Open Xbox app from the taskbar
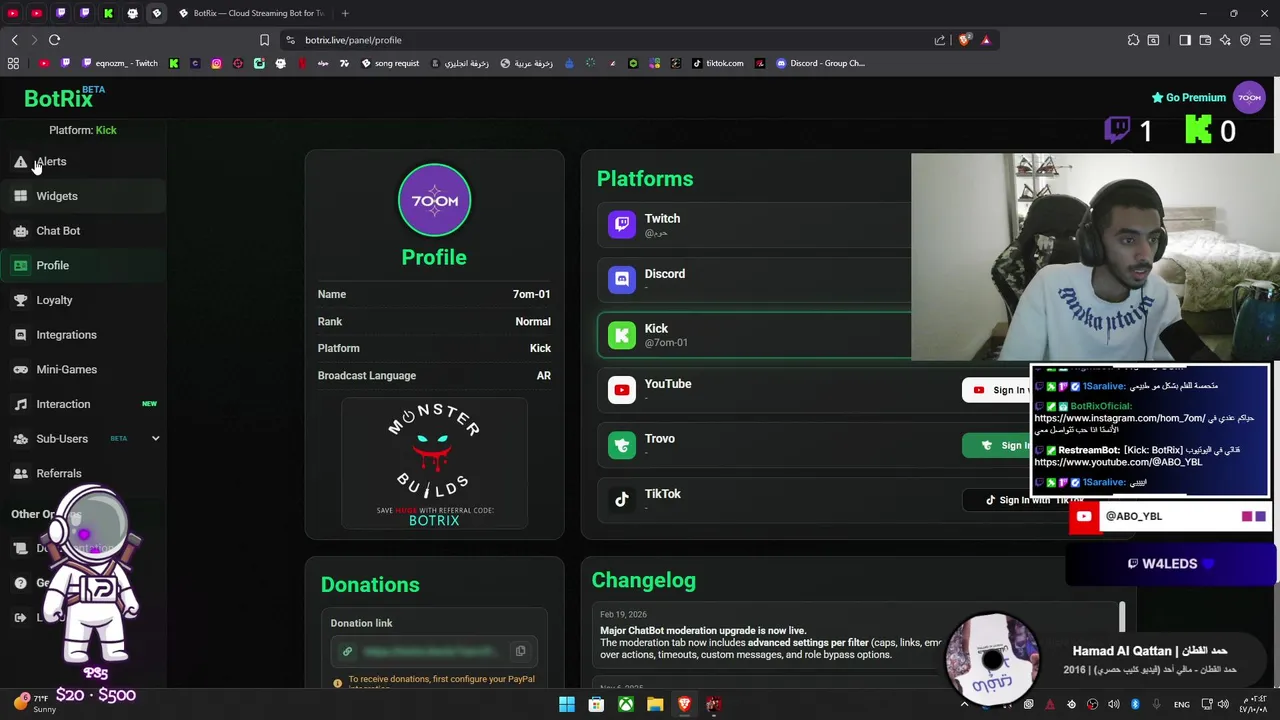1280x720 pixels. click(x=625, y=705)
